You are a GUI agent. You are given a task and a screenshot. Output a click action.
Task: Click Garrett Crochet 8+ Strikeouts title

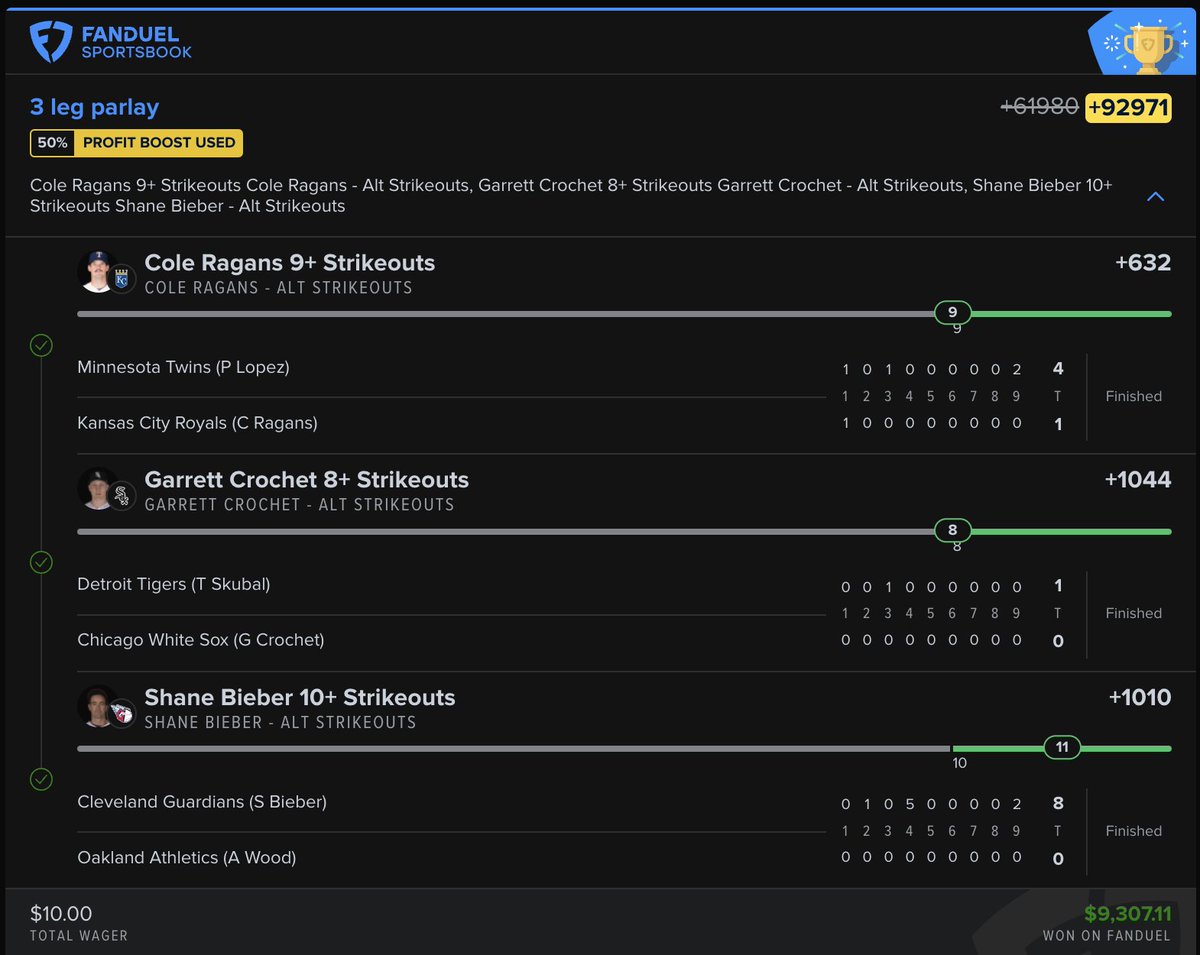(x=306, y=480)
